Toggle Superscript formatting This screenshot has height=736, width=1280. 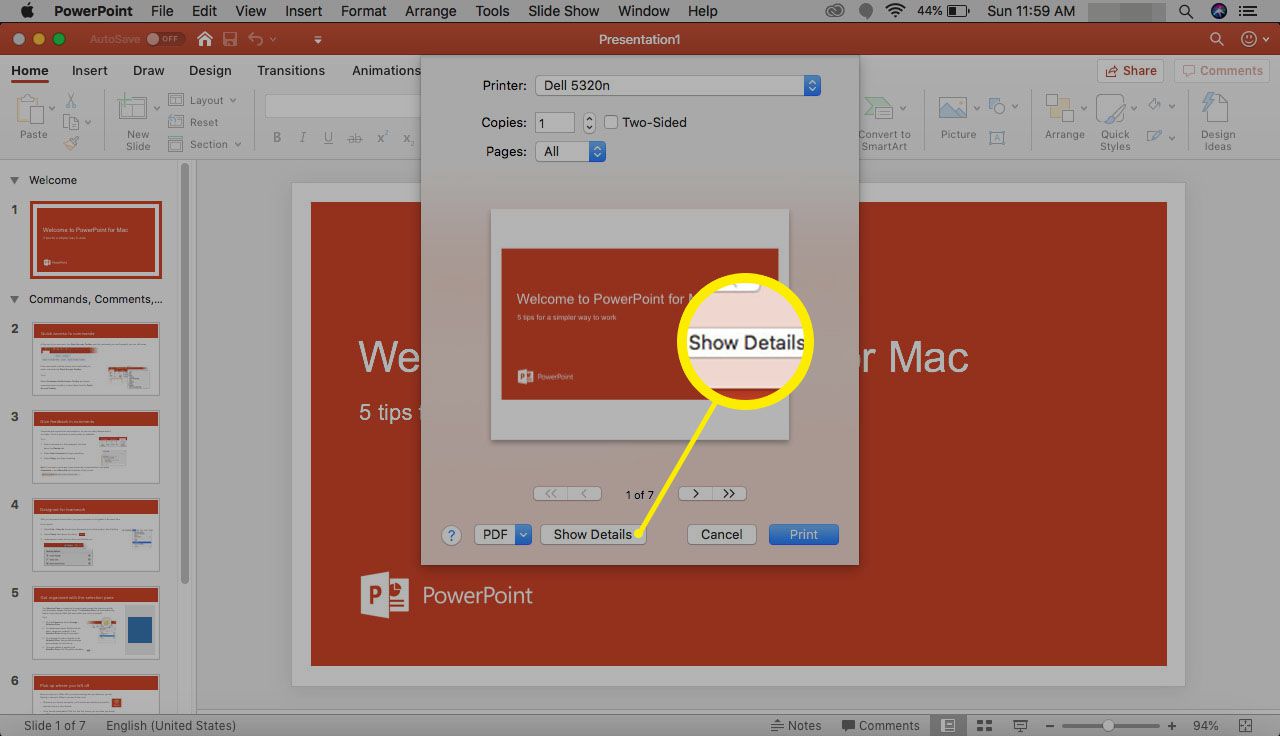[383, 138]
